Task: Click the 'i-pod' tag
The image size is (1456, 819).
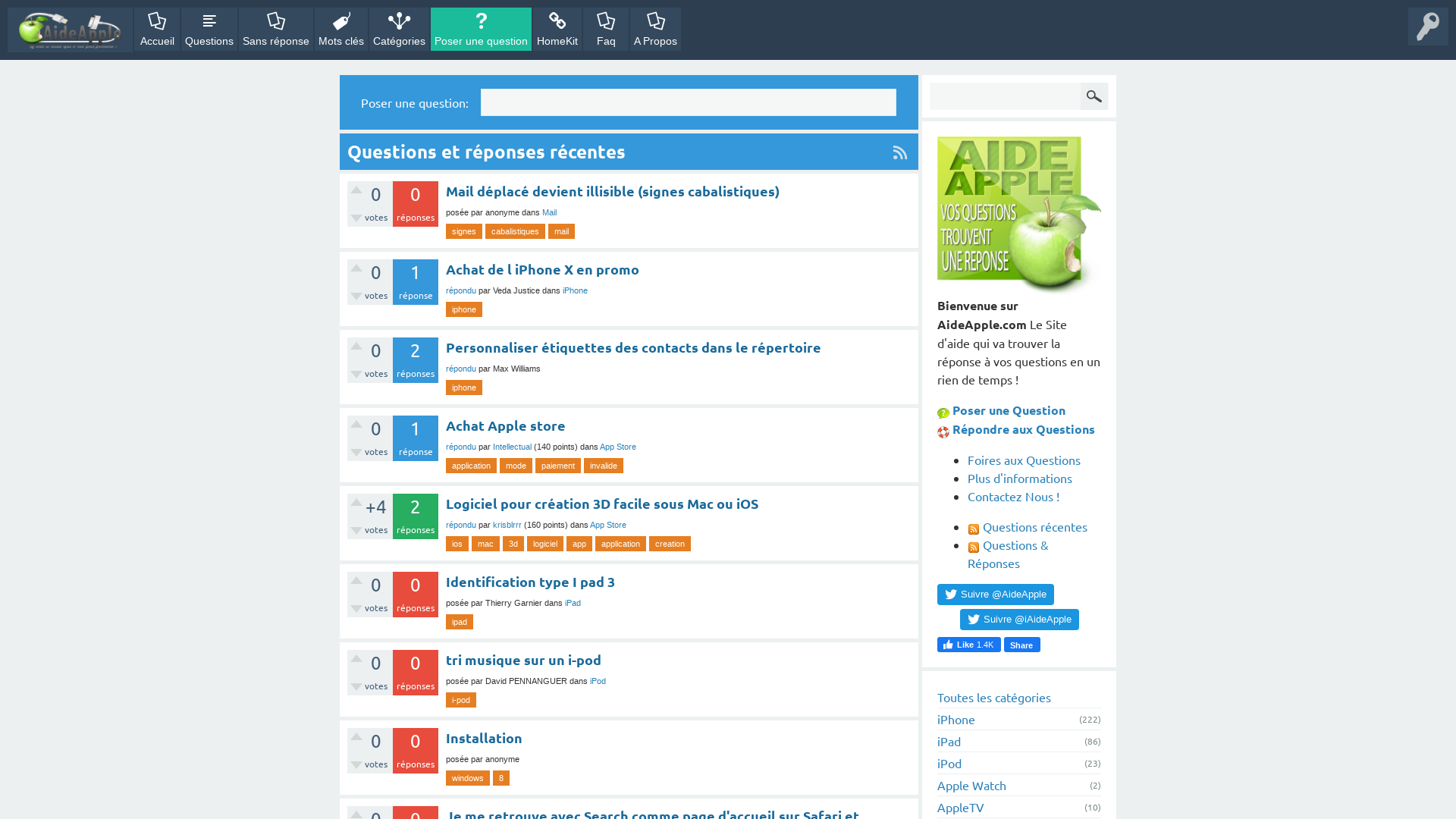Action: [x=461, y=700]
